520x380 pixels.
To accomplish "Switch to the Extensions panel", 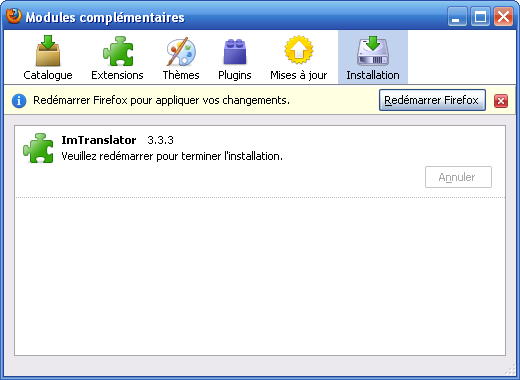I will tap(117, 57).
